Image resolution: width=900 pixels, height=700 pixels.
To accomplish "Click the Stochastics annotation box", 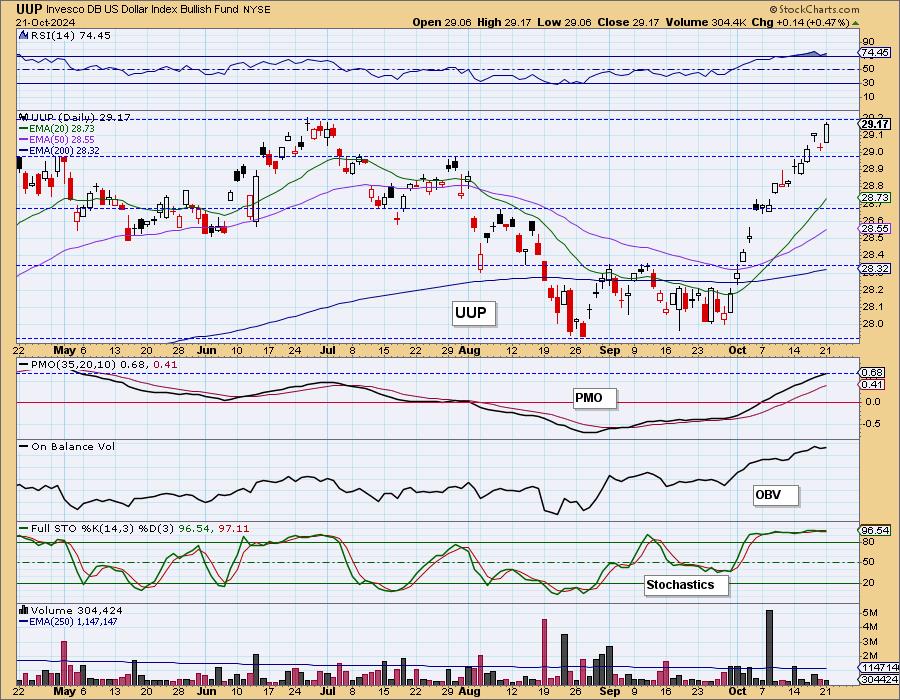I will [685, 585].
